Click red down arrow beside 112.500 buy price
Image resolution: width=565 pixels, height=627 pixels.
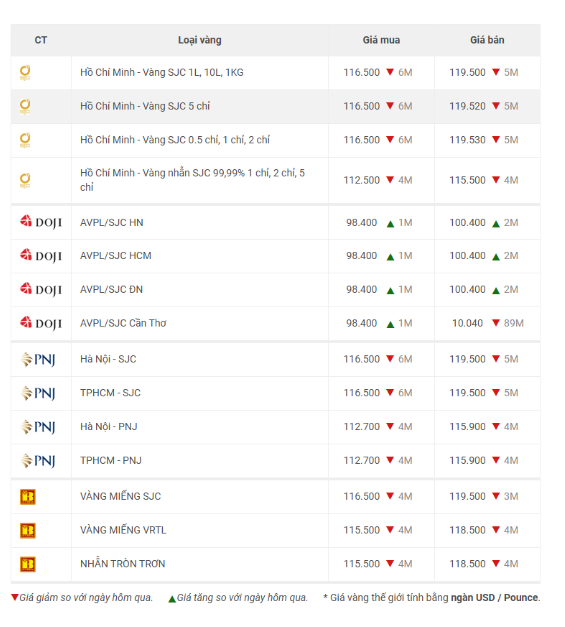point(390,180)
